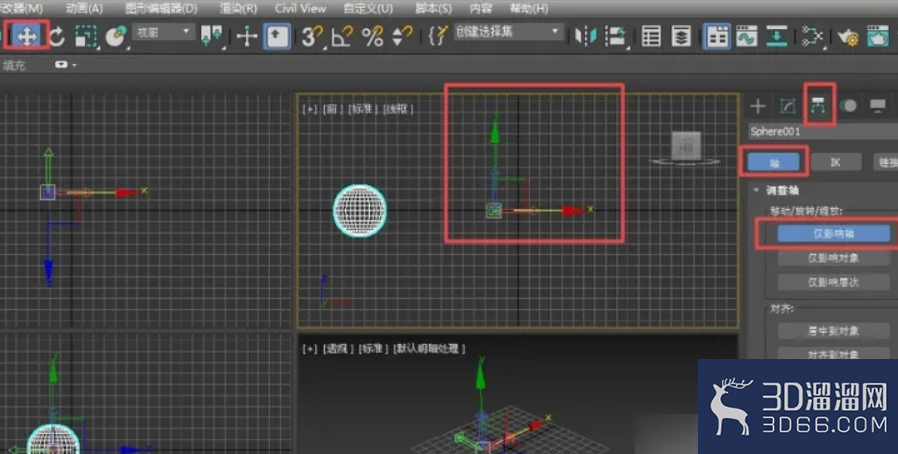
Task: Open the Rendered Frame Window
Action: [878, 37]
